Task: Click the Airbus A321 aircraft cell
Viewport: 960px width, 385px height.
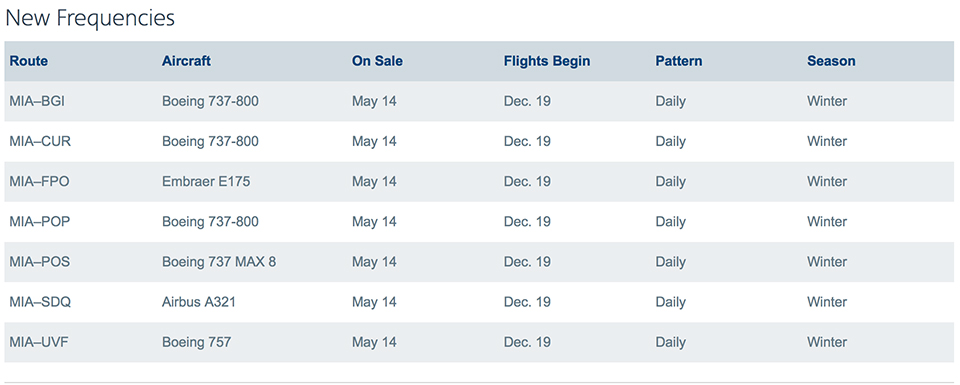Action: tap(199, 302)
